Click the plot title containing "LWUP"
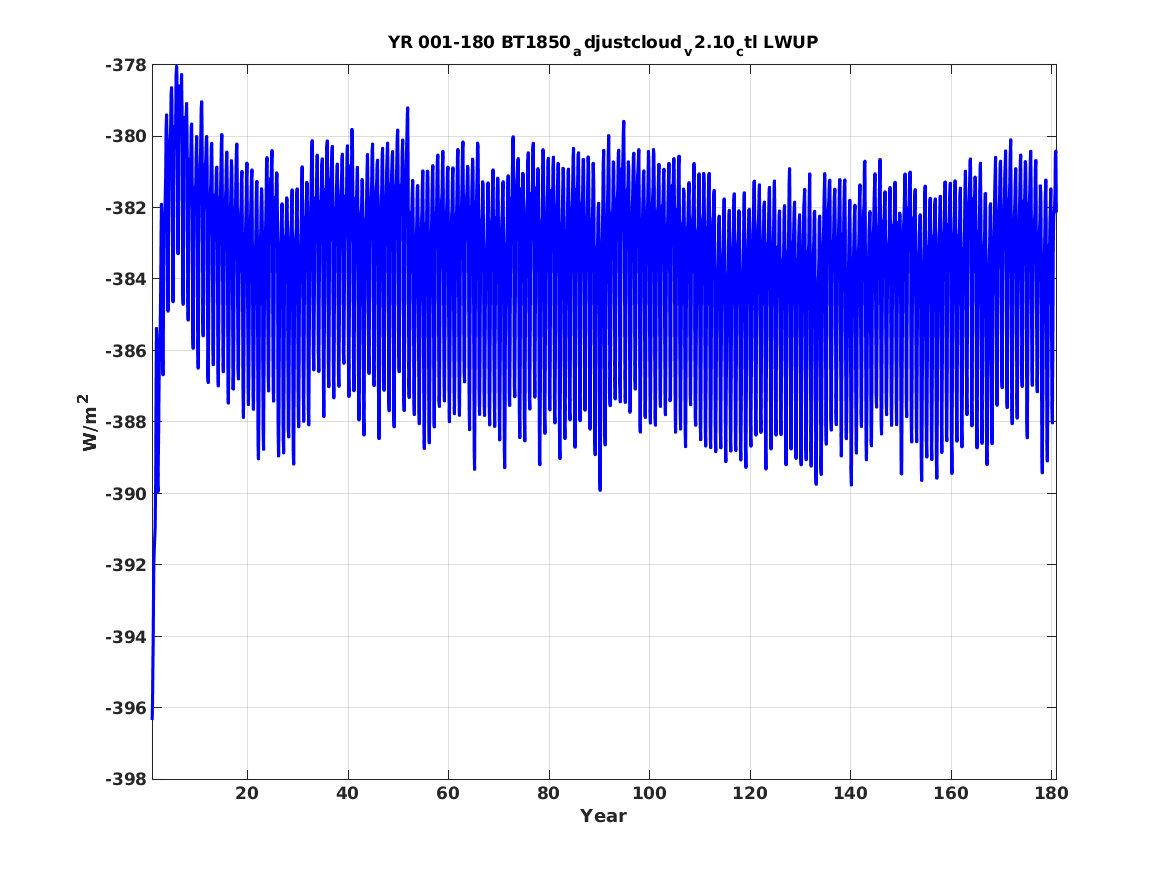Image resolution: width=1167 pixels, height=875 pixels. coord(603,44)
